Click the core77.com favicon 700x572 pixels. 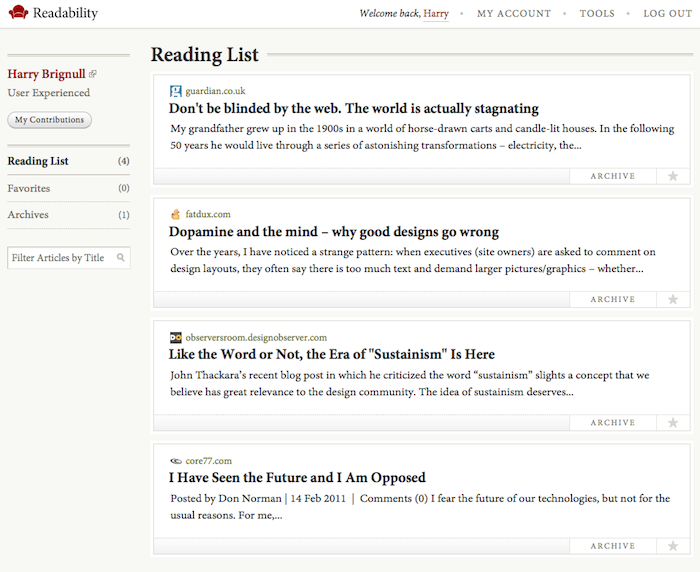176,461
